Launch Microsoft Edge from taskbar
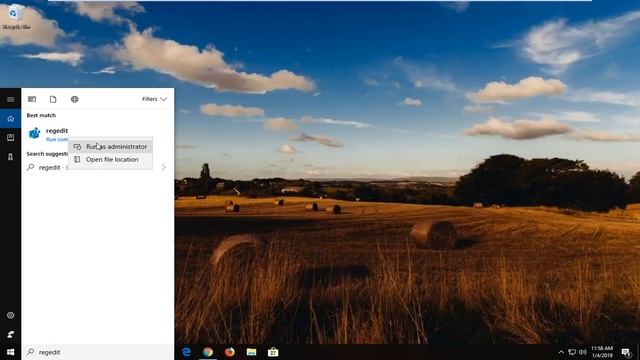640x360 pixels. click(187, 352)
